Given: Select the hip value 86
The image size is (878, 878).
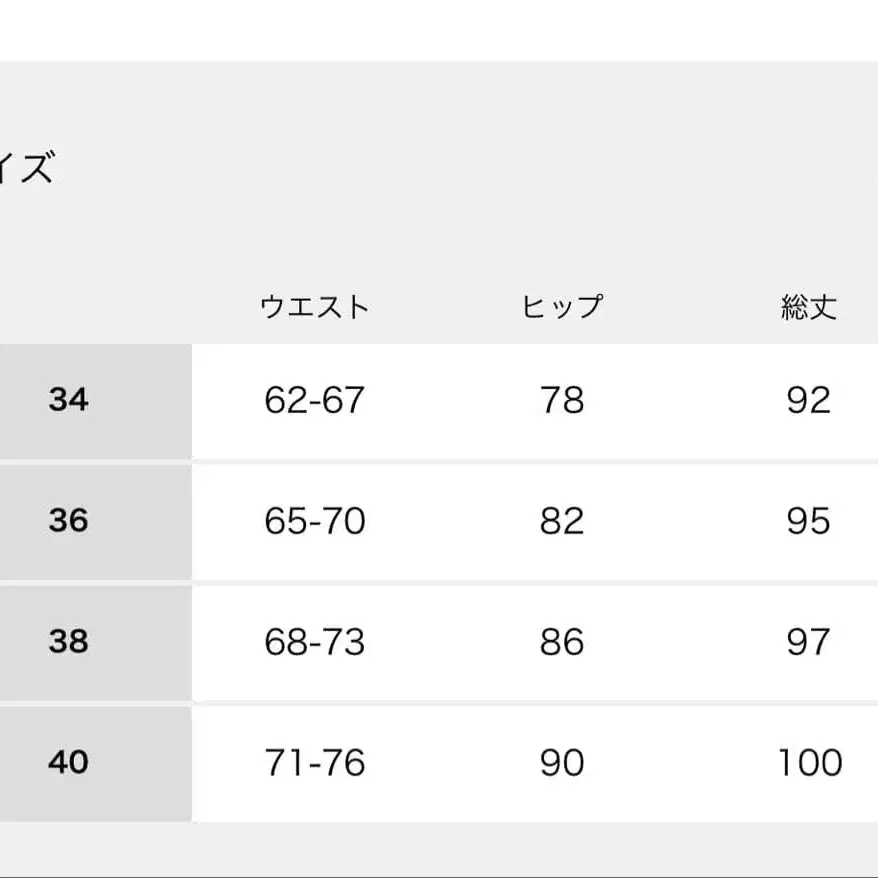Looking at the screenshot, I should pos(561,643).
